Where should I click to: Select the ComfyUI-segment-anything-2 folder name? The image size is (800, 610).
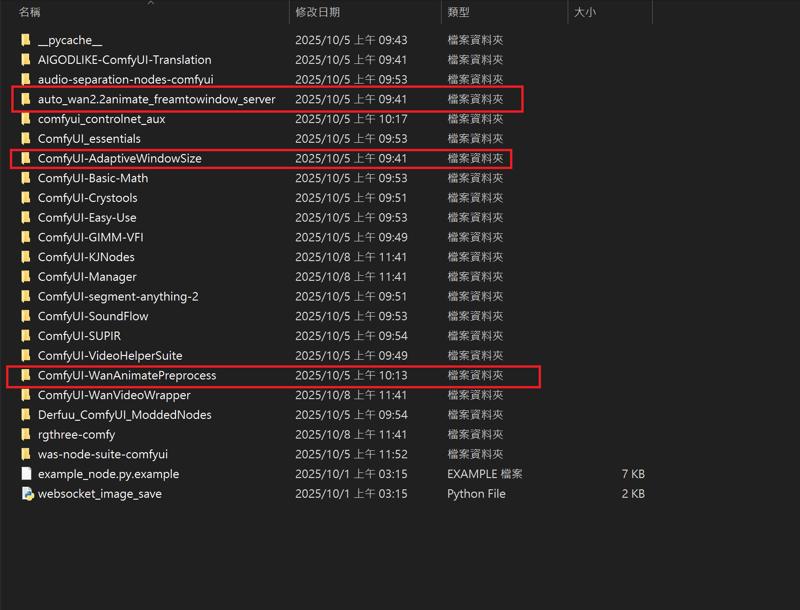[118, 296]
